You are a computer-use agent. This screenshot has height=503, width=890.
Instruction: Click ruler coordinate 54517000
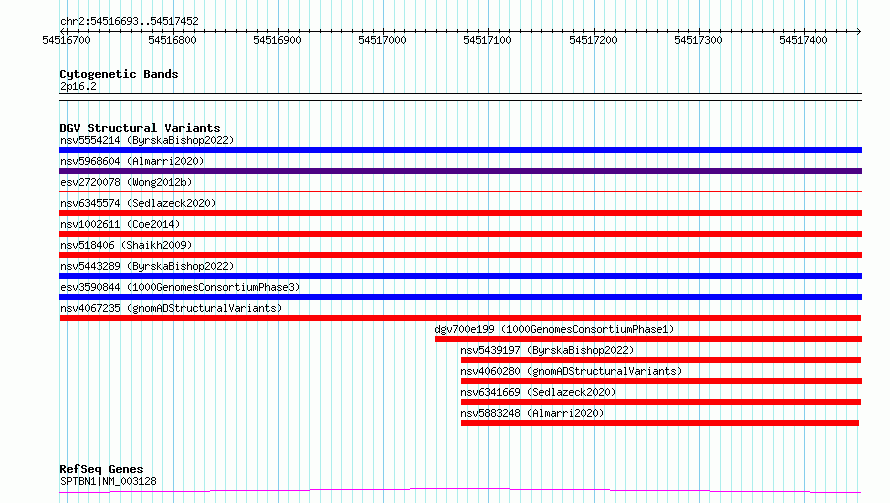382,40
